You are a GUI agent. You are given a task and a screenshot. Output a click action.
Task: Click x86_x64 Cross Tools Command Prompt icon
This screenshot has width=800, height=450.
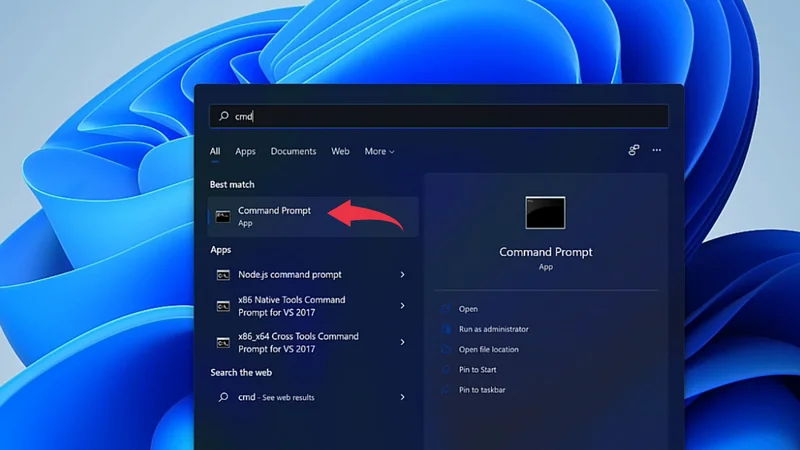point(223,342)
